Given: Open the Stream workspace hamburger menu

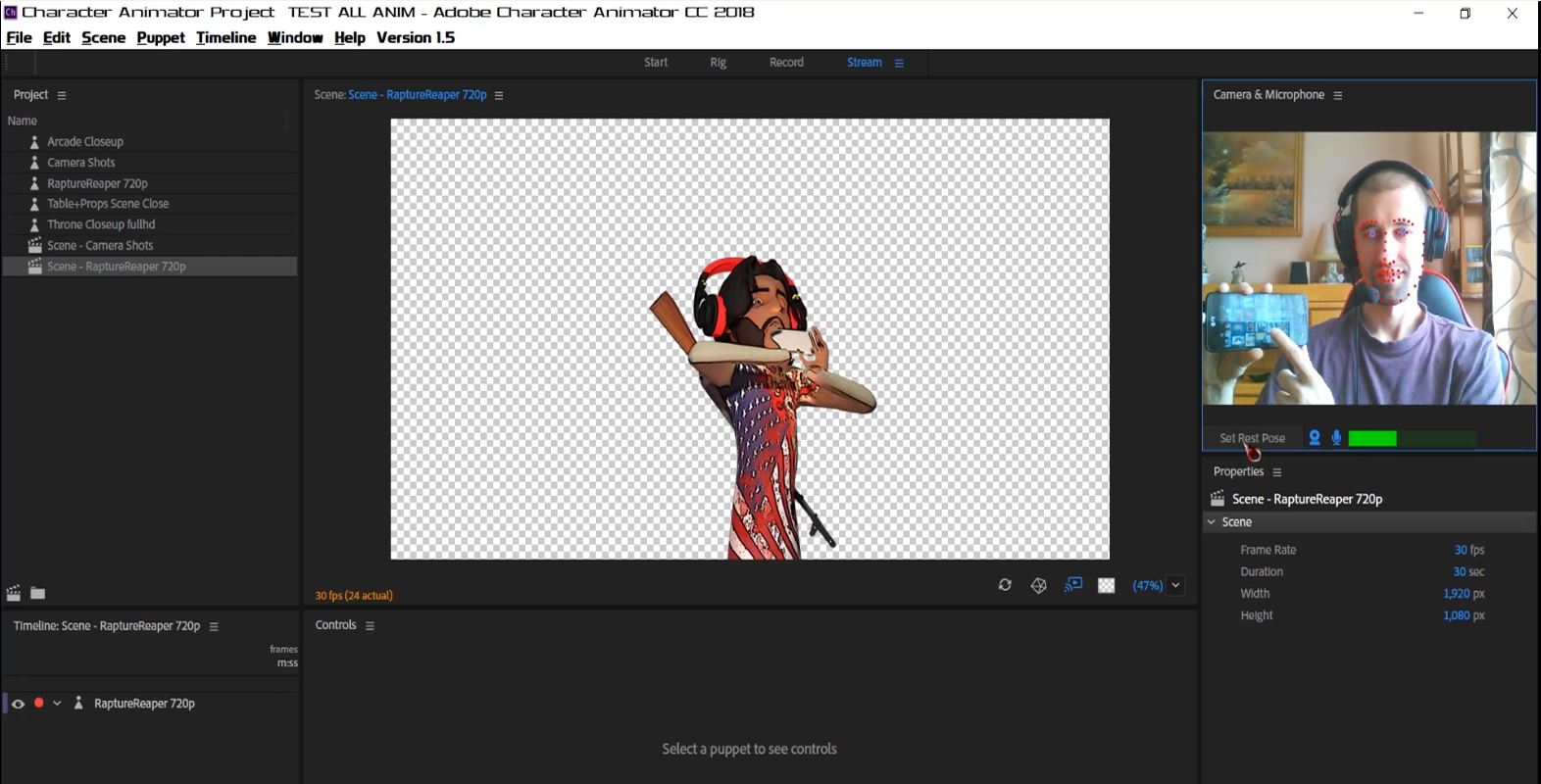Looking at the screenshot, I should pyautogui.click(x=899, y=63).
